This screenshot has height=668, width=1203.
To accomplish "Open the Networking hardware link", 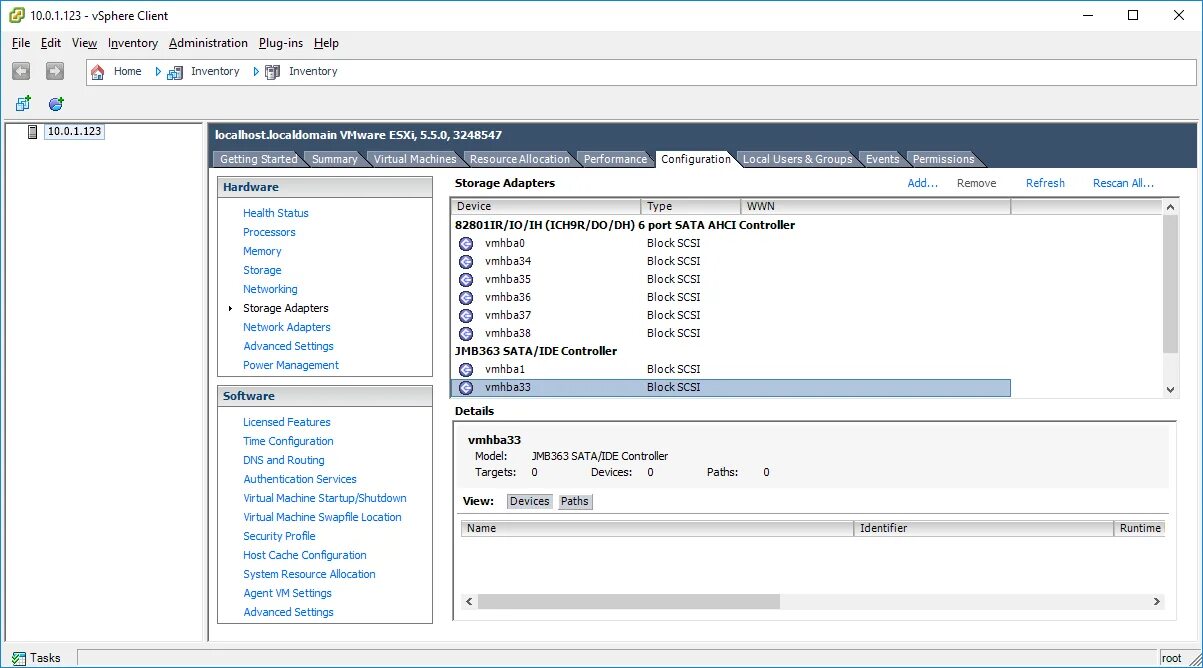I will (x=270, y=289).
